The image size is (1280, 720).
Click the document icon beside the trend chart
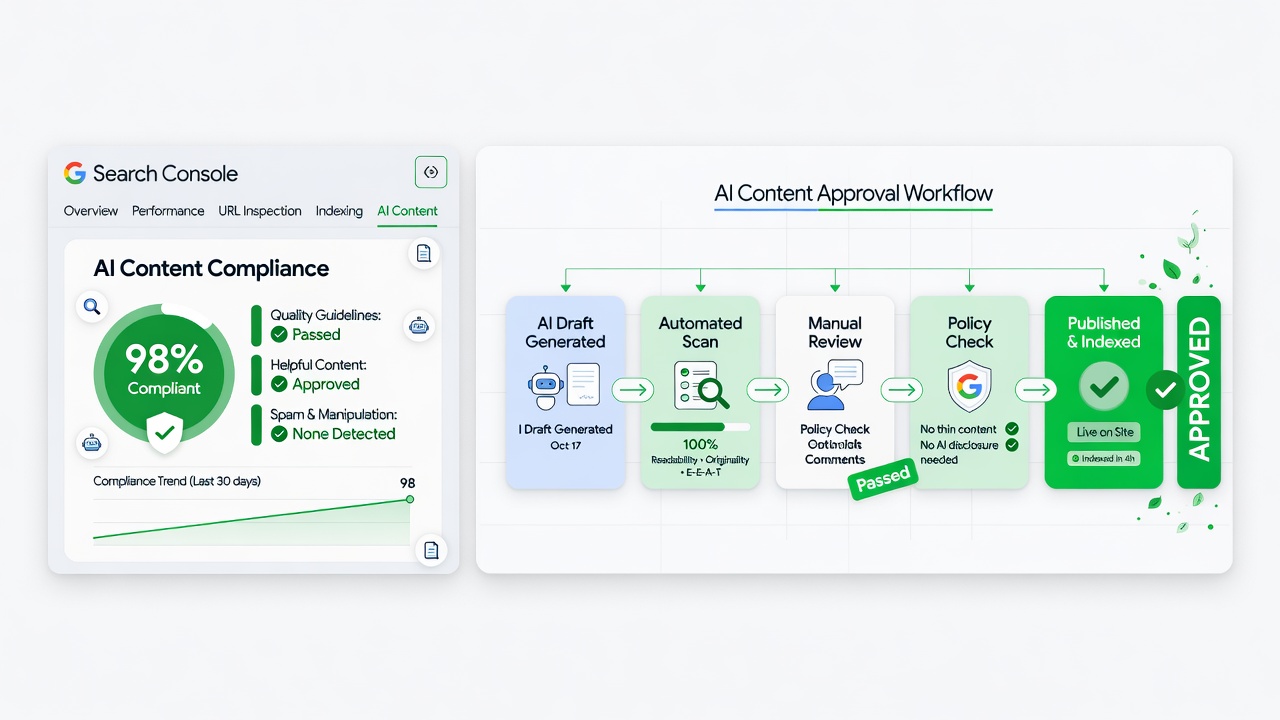pos(431,550)
